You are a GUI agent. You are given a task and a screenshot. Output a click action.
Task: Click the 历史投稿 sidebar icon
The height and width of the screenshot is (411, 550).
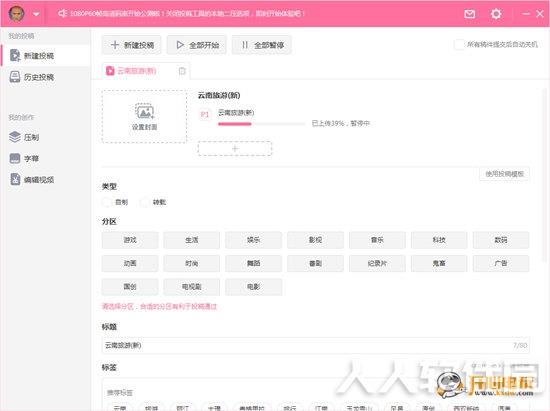15,77
